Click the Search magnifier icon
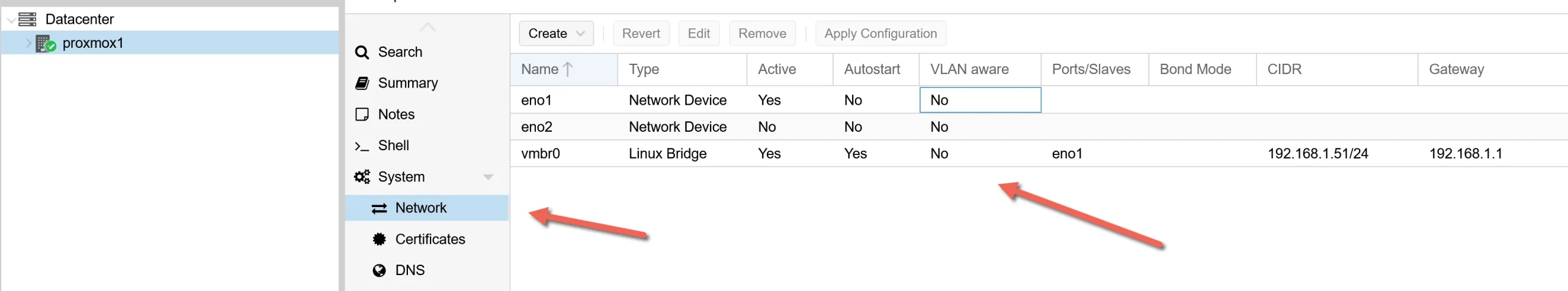 click(362, 53)
